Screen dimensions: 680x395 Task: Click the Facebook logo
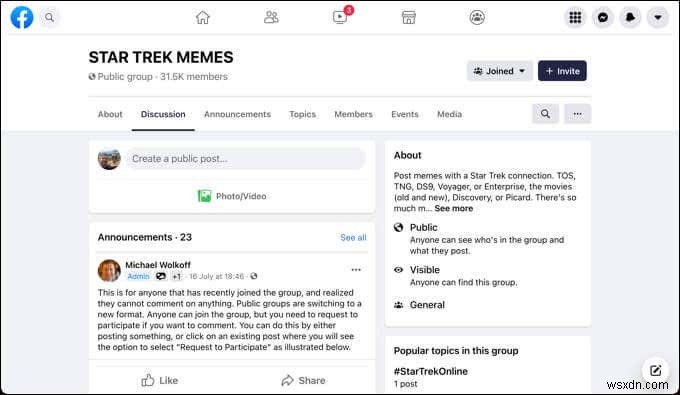click(22, 17)
